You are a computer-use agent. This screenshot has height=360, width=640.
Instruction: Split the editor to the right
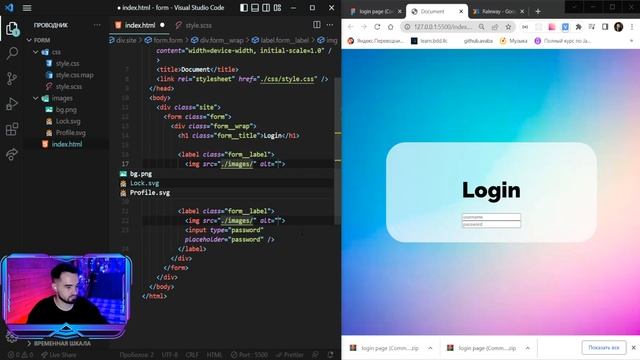pos(317,25)
